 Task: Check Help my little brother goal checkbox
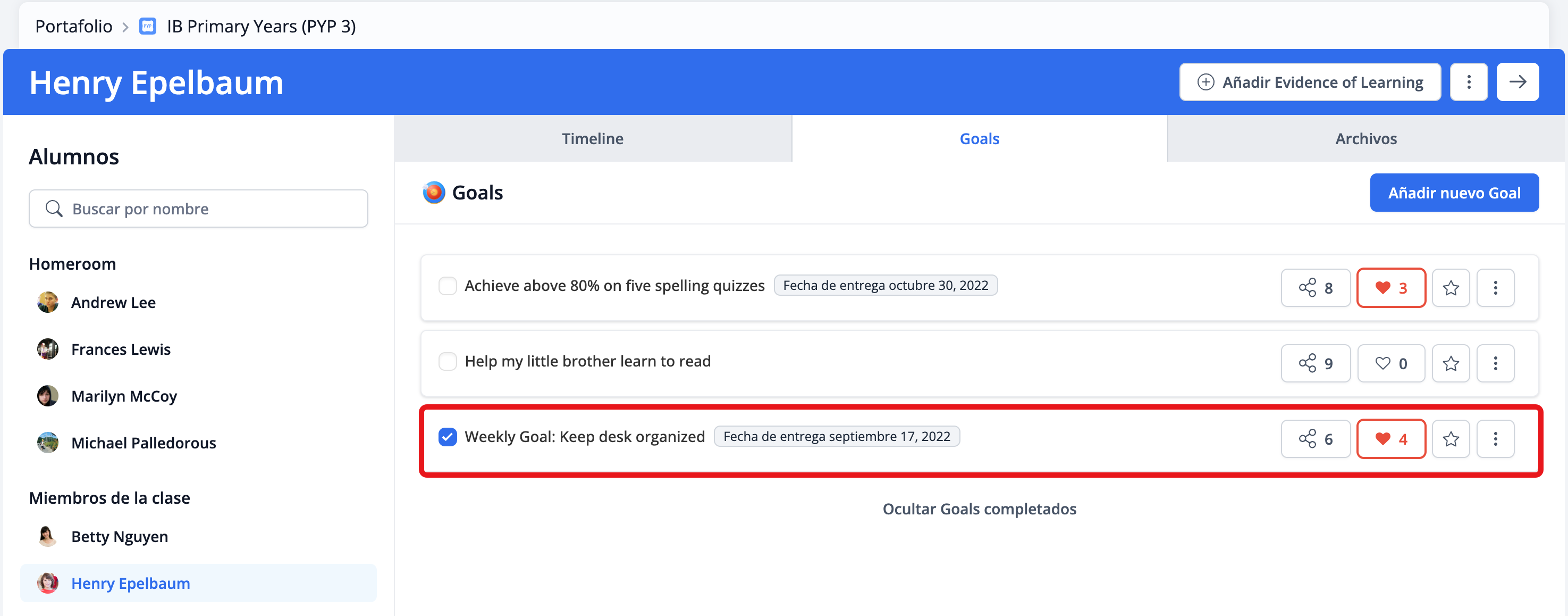[448, 361]
